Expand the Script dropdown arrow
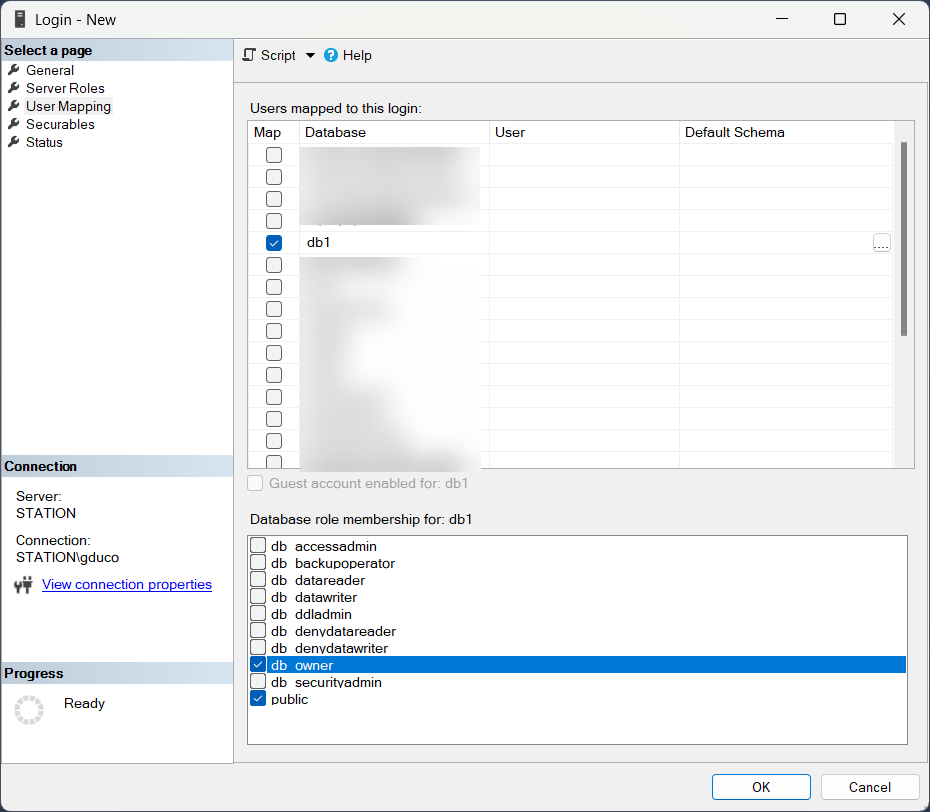The width and height of the screenshot is (930, 812). click(x=310, y=55)
